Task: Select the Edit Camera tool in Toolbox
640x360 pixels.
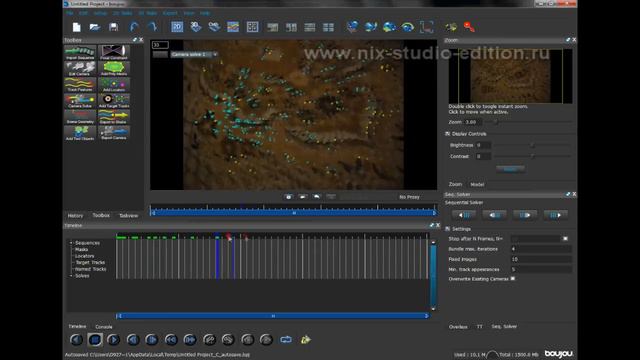Action: coord(80,69)
